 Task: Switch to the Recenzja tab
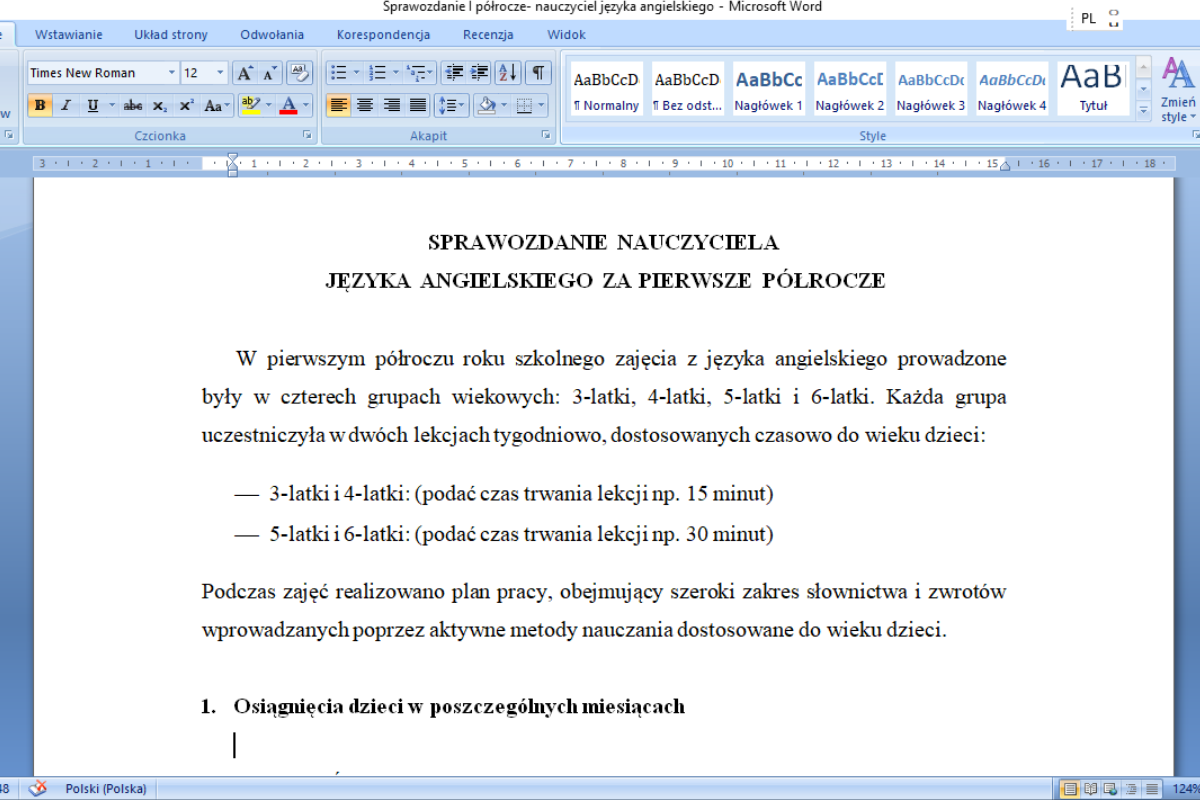(488, 35)
